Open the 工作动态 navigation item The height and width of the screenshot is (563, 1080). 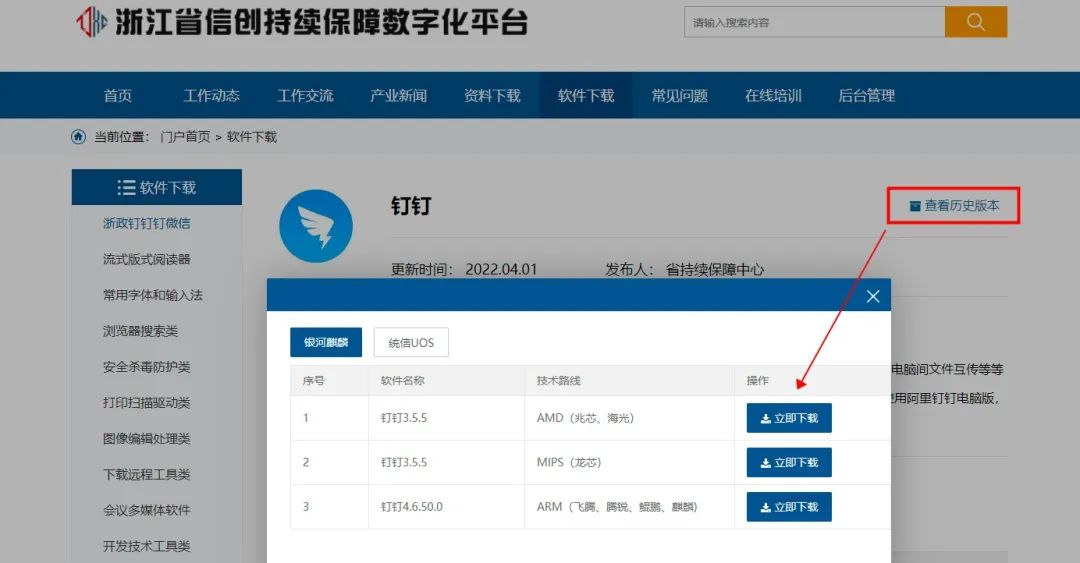pos(211,96)
